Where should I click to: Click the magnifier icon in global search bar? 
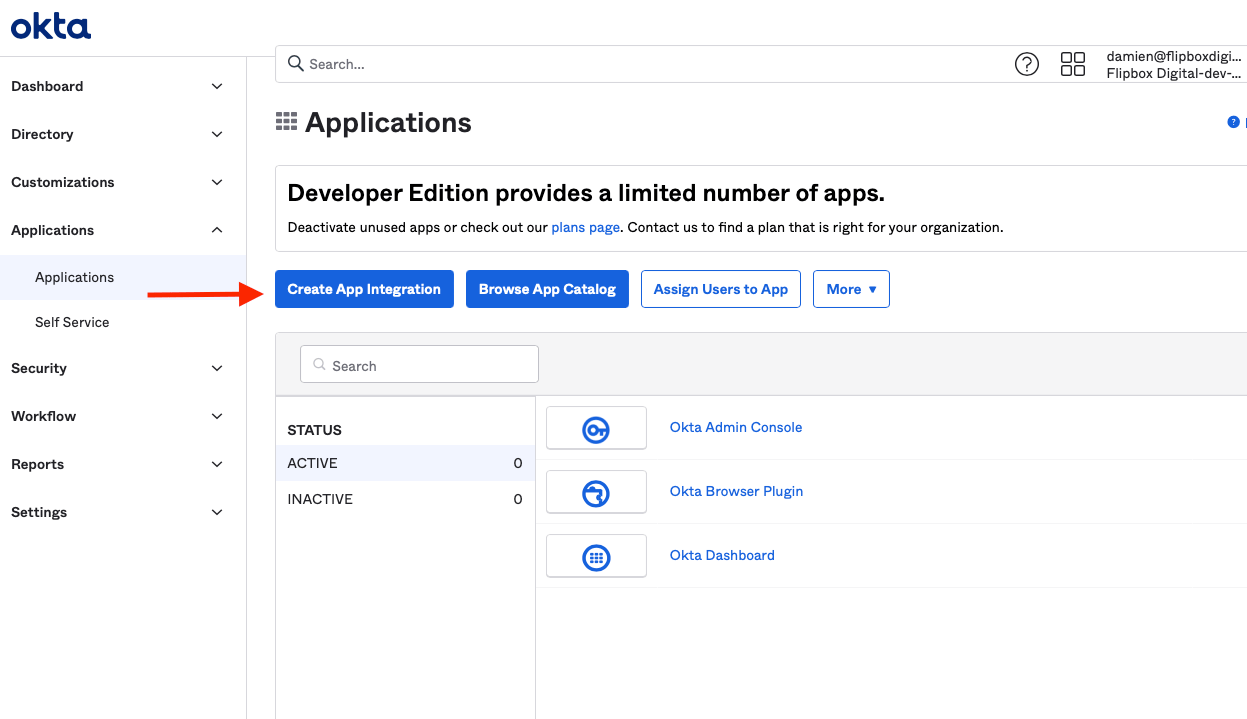click(x=295, y=63)
